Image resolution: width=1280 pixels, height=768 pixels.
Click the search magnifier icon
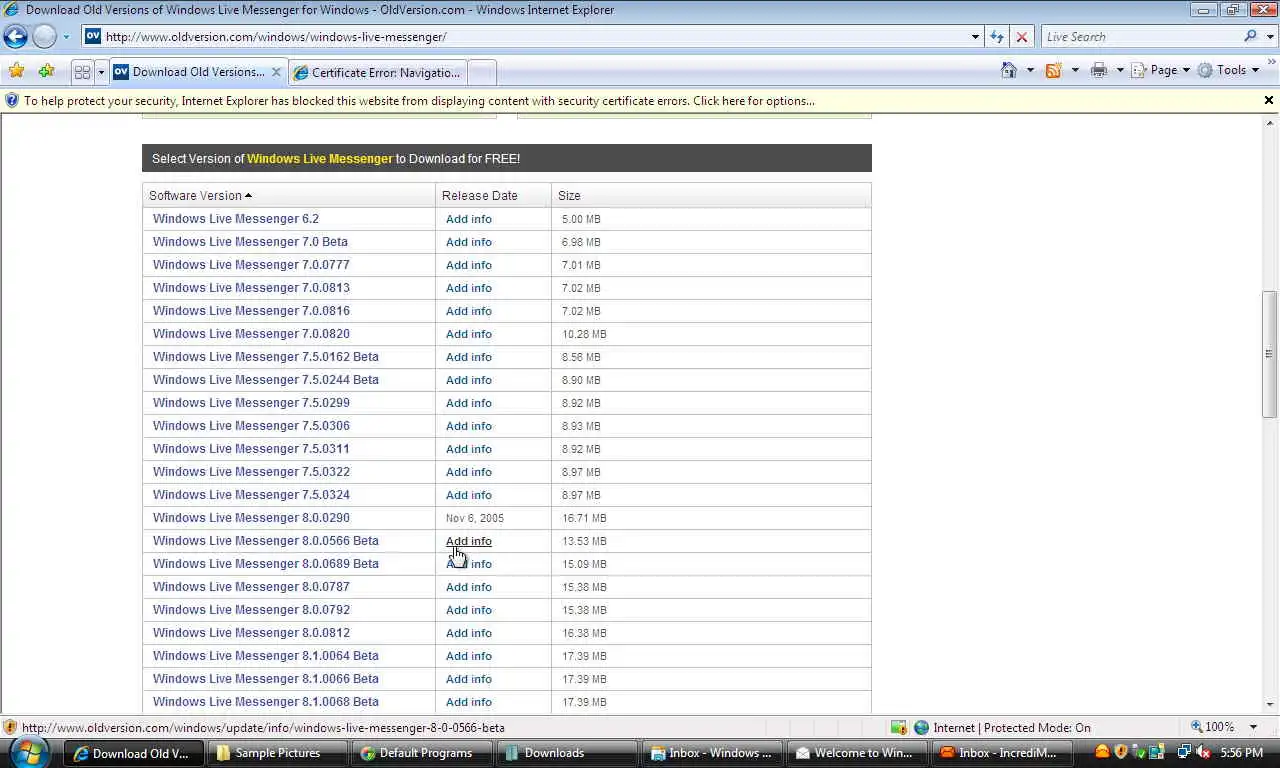point(1251,37)
